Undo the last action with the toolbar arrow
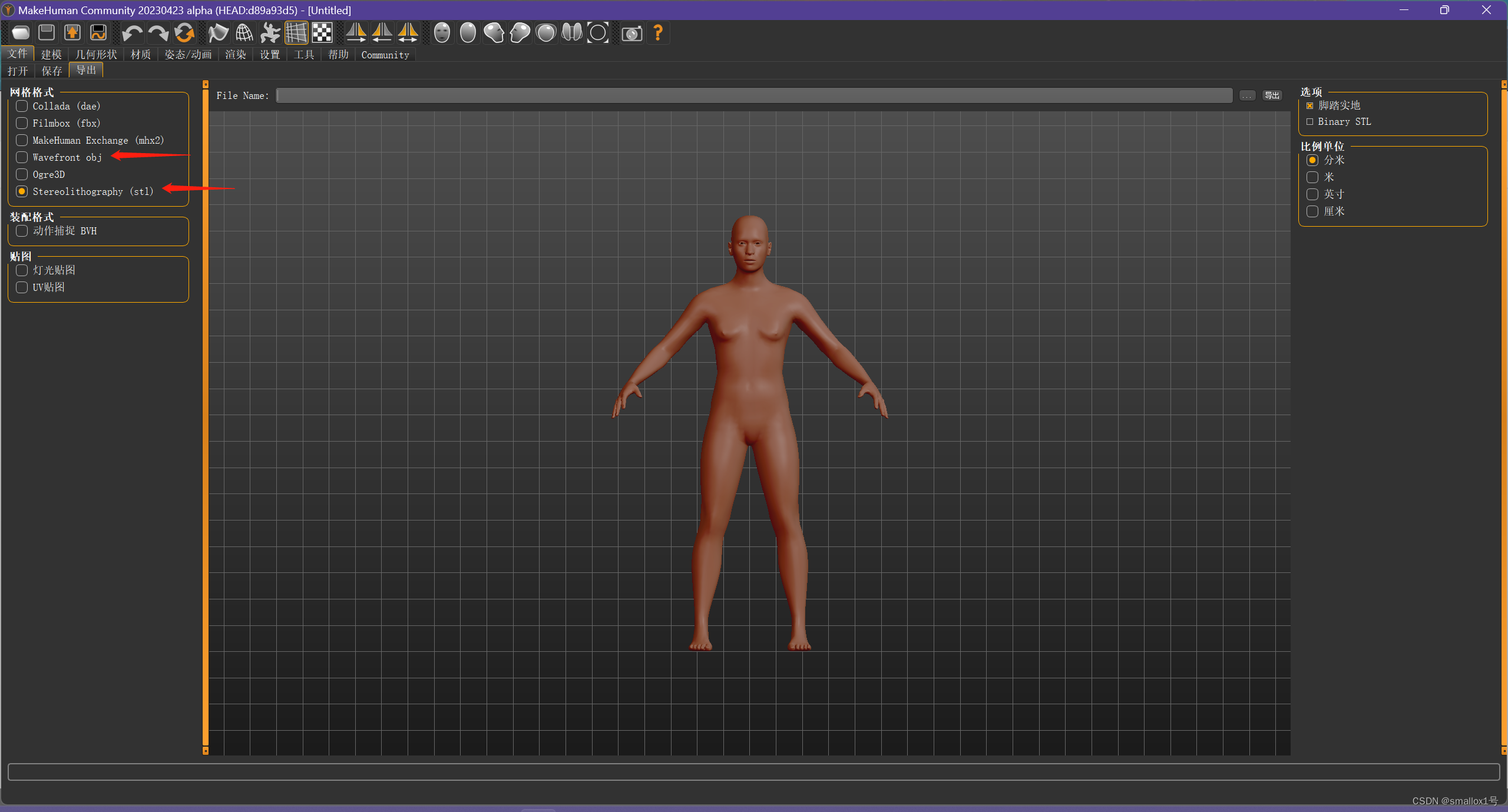Image resolution: width=1508 pixels, height=812 pixels. [x=132, y=33]
